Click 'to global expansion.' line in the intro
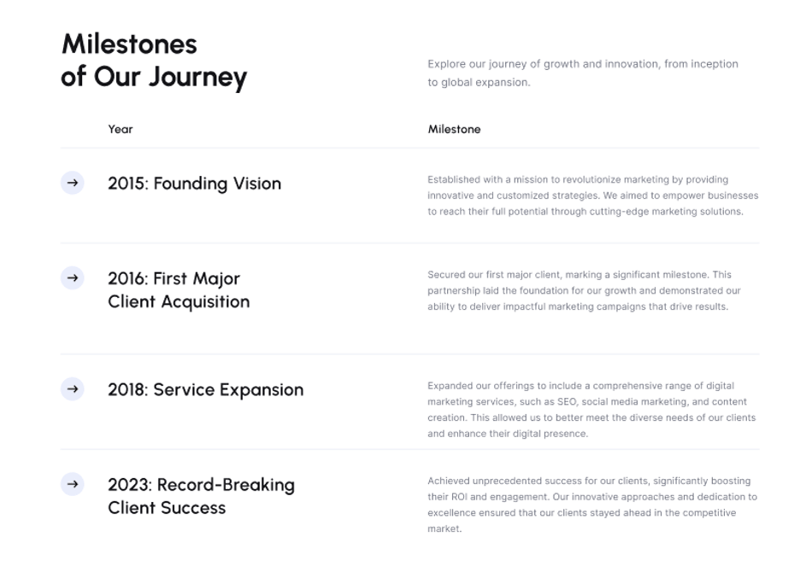The width and height of the screenshot is (800, 572). [x=478, y=83]
